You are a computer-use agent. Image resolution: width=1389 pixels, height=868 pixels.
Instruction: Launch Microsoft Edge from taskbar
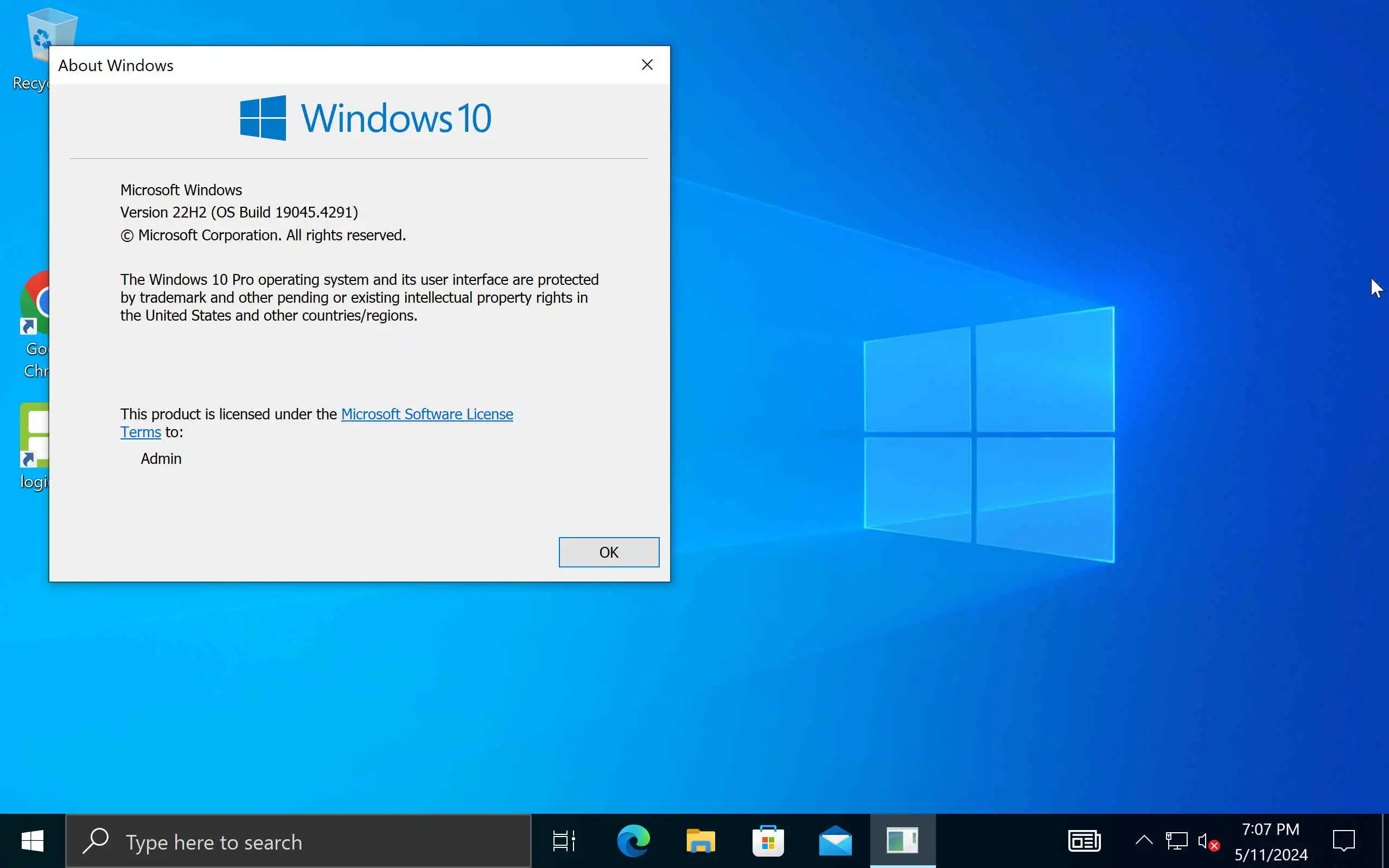[633, 841]
